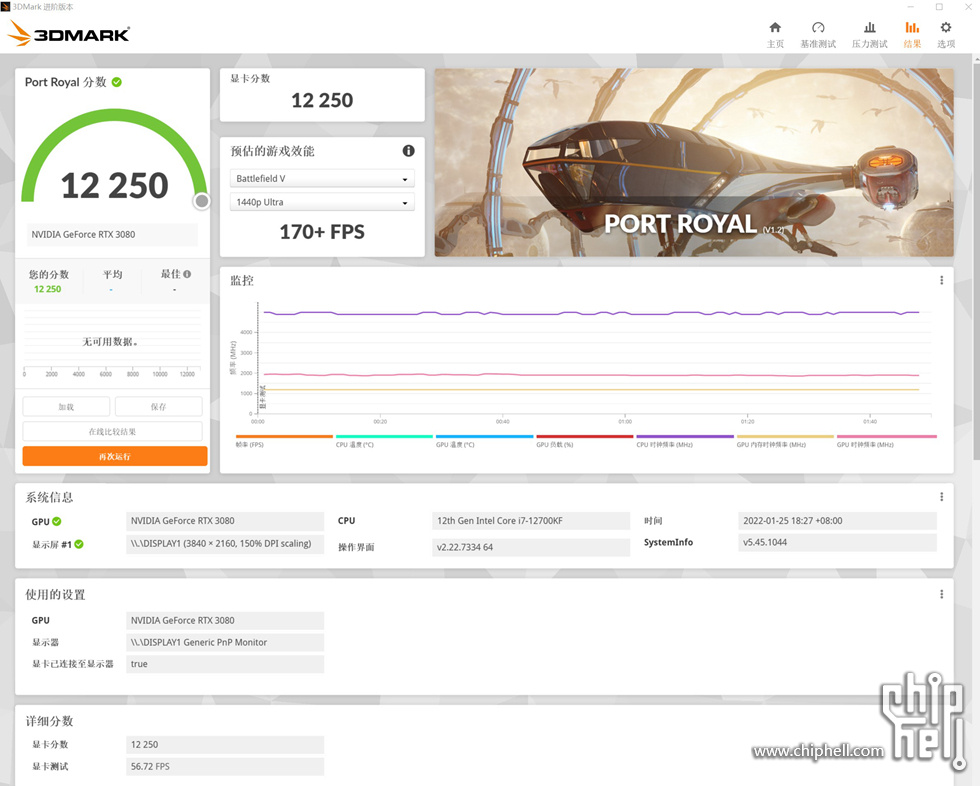Viewport: 980px width, 786px height.
Task: Click the Port Royal banner image
Action: [x=694, y=162]
